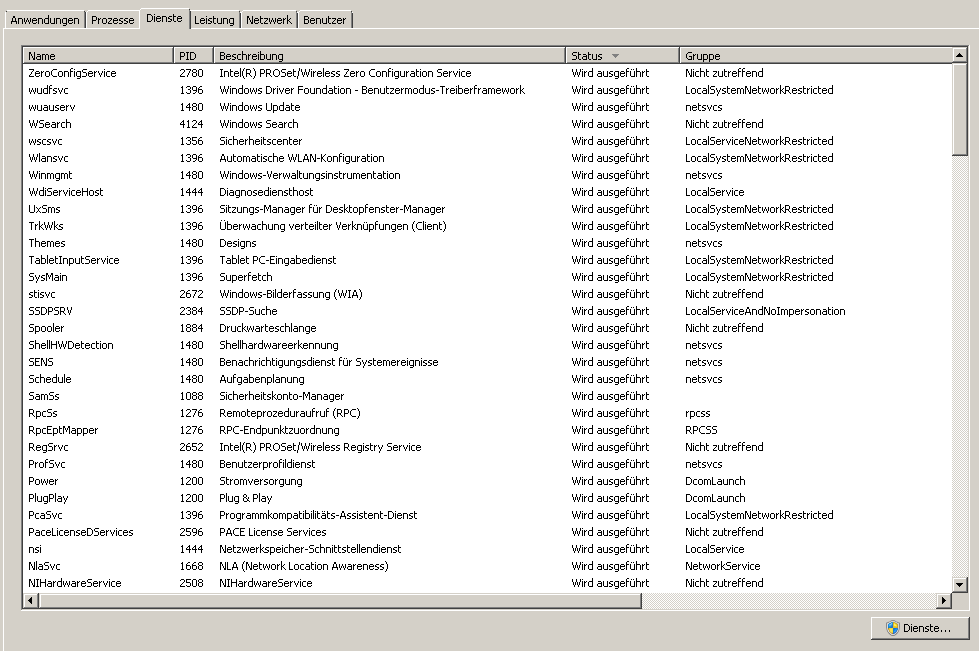
Task: Select the Dienste tab
Action: [x=164, y=18]
